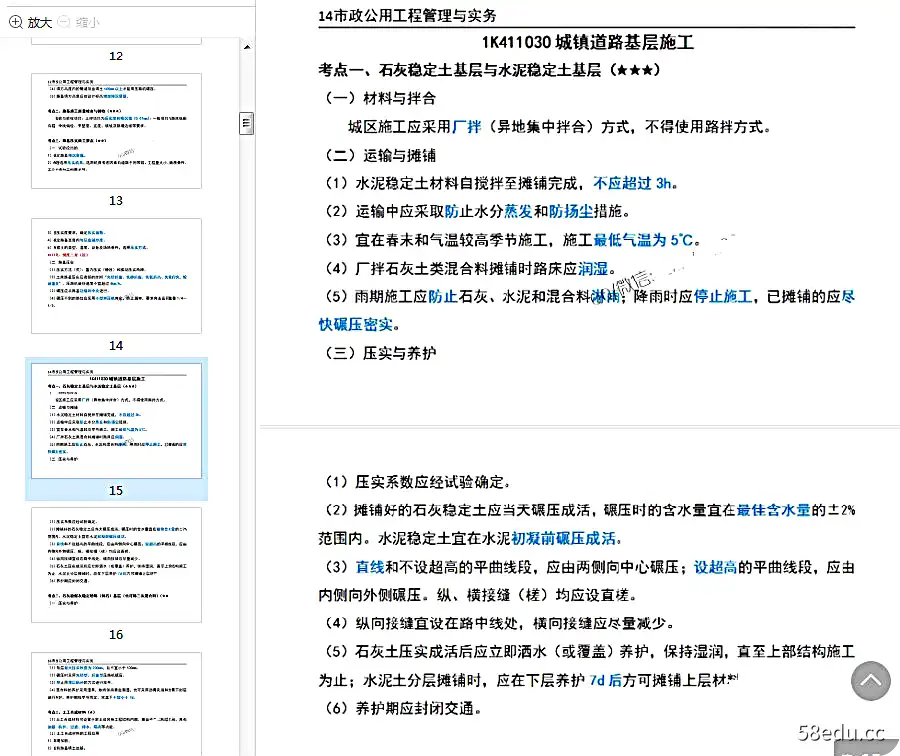The image size is (900, 756).
Task: Click subheading (一) 材料与拌合
Action: click(381, 98)
